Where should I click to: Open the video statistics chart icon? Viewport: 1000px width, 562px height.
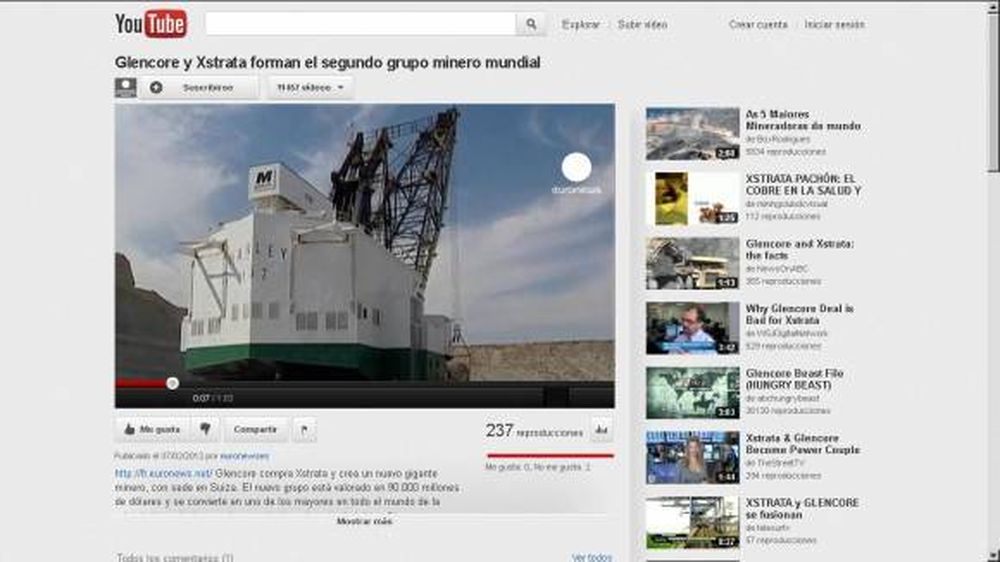point(601,430)
